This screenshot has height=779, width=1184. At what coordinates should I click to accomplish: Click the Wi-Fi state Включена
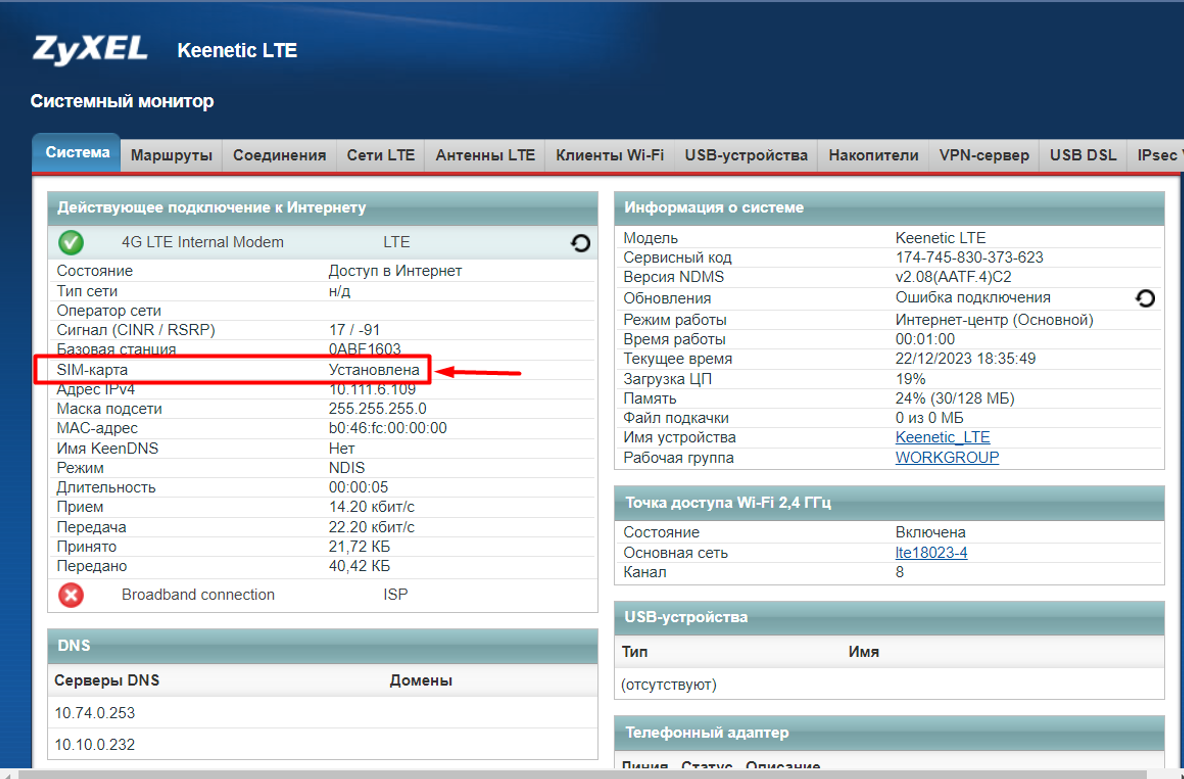point(930,532)
